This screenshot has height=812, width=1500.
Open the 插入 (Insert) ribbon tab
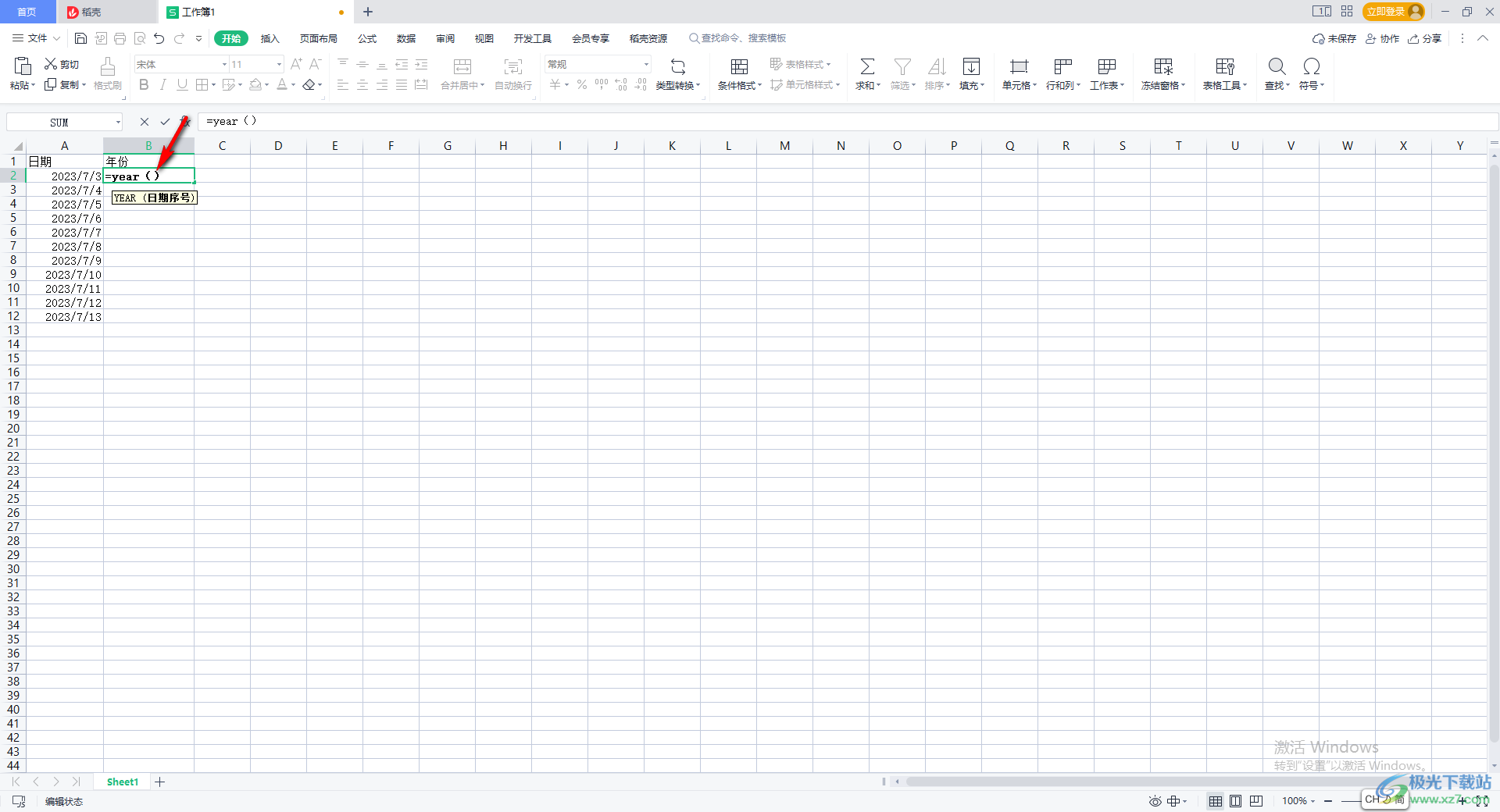[270, 38]
